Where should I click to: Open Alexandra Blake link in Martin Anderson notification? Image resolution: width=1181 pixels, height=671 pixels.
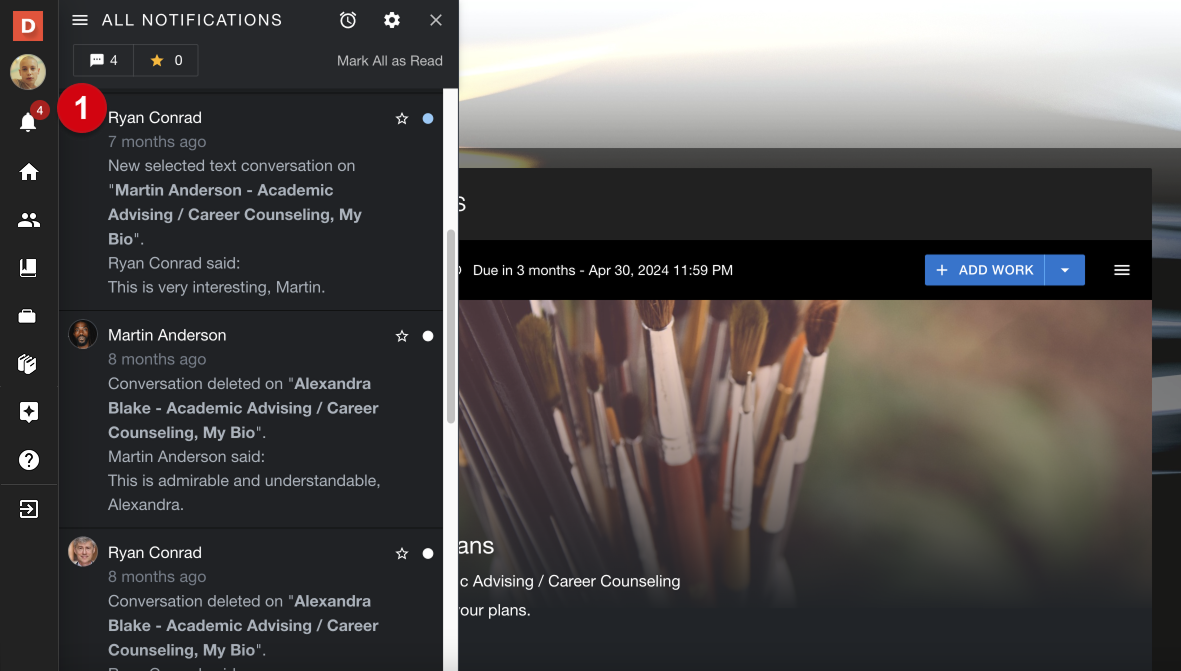click(243, 408)
